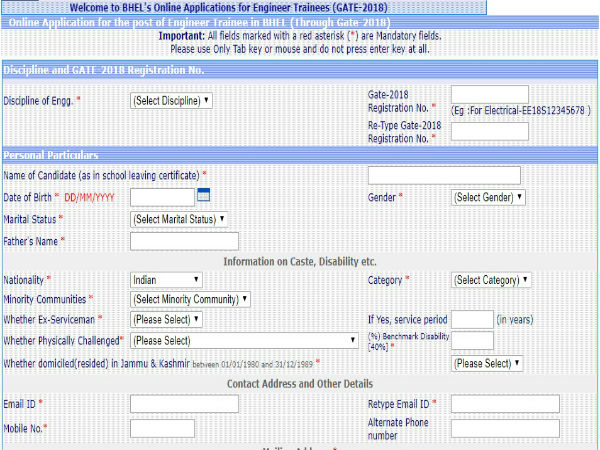Expand the Whether Physically Challenged dropdown
The height and width of the screenshot is (450, 600).
(244, 341)
